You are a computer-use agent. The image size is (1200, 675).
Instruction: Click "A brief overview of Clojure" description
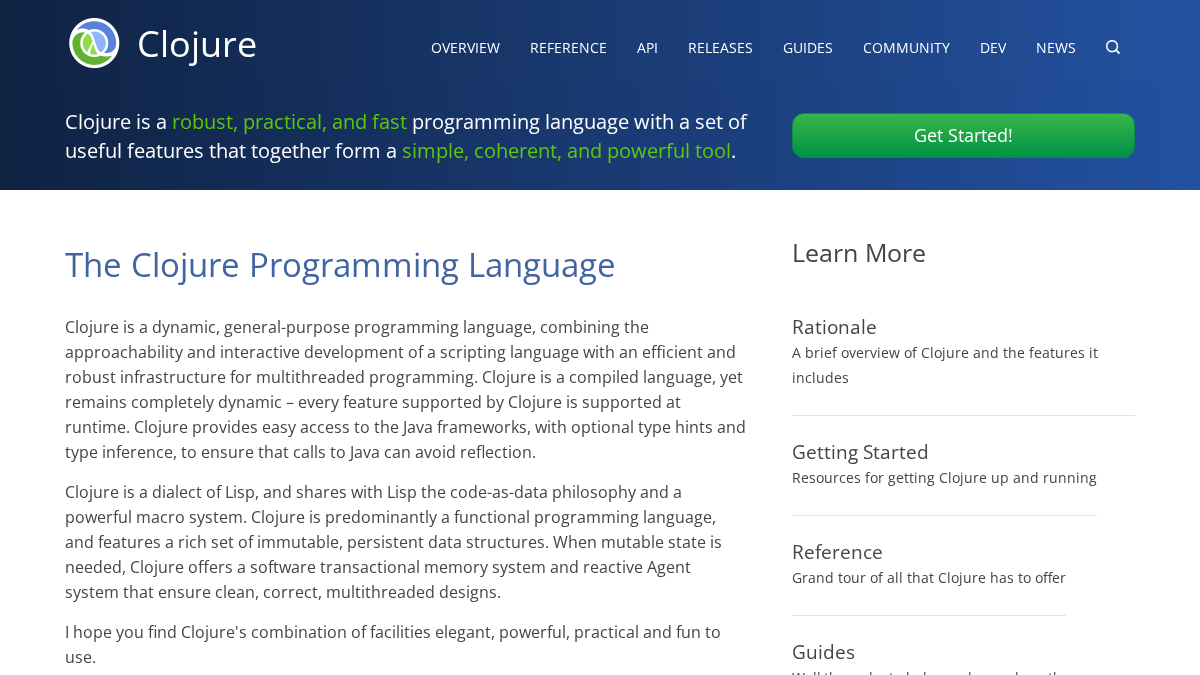pyautogui.click(x=945, y=365)
